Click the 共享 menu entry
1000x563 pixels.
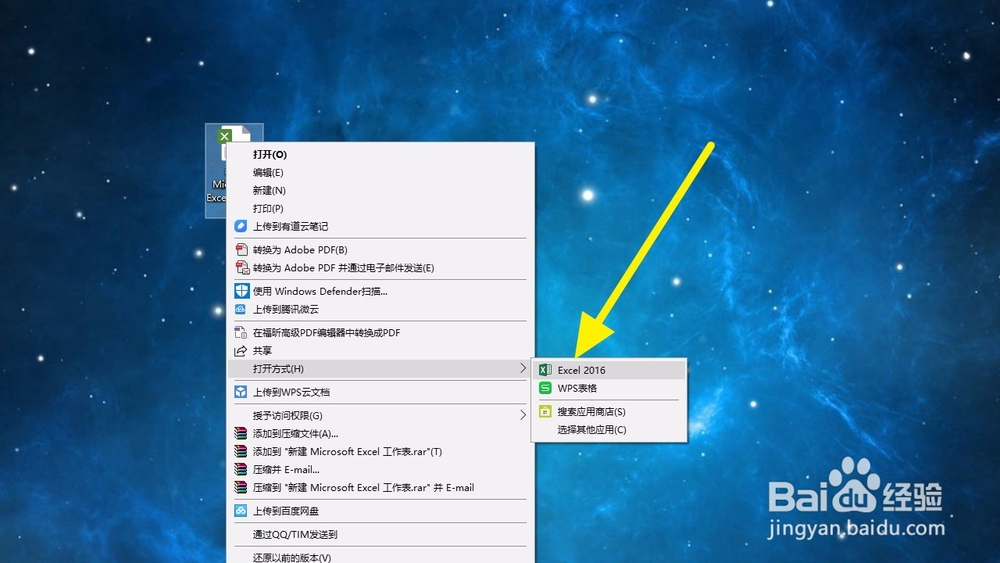click(380, 351)
